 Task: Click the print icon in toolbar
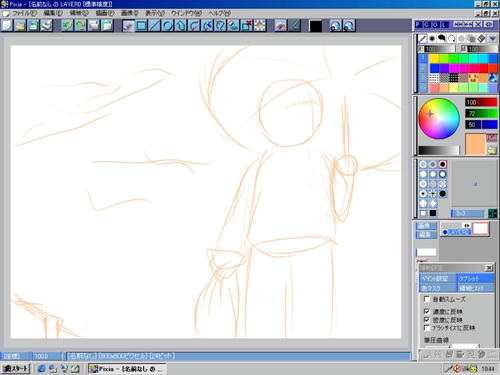46,26
